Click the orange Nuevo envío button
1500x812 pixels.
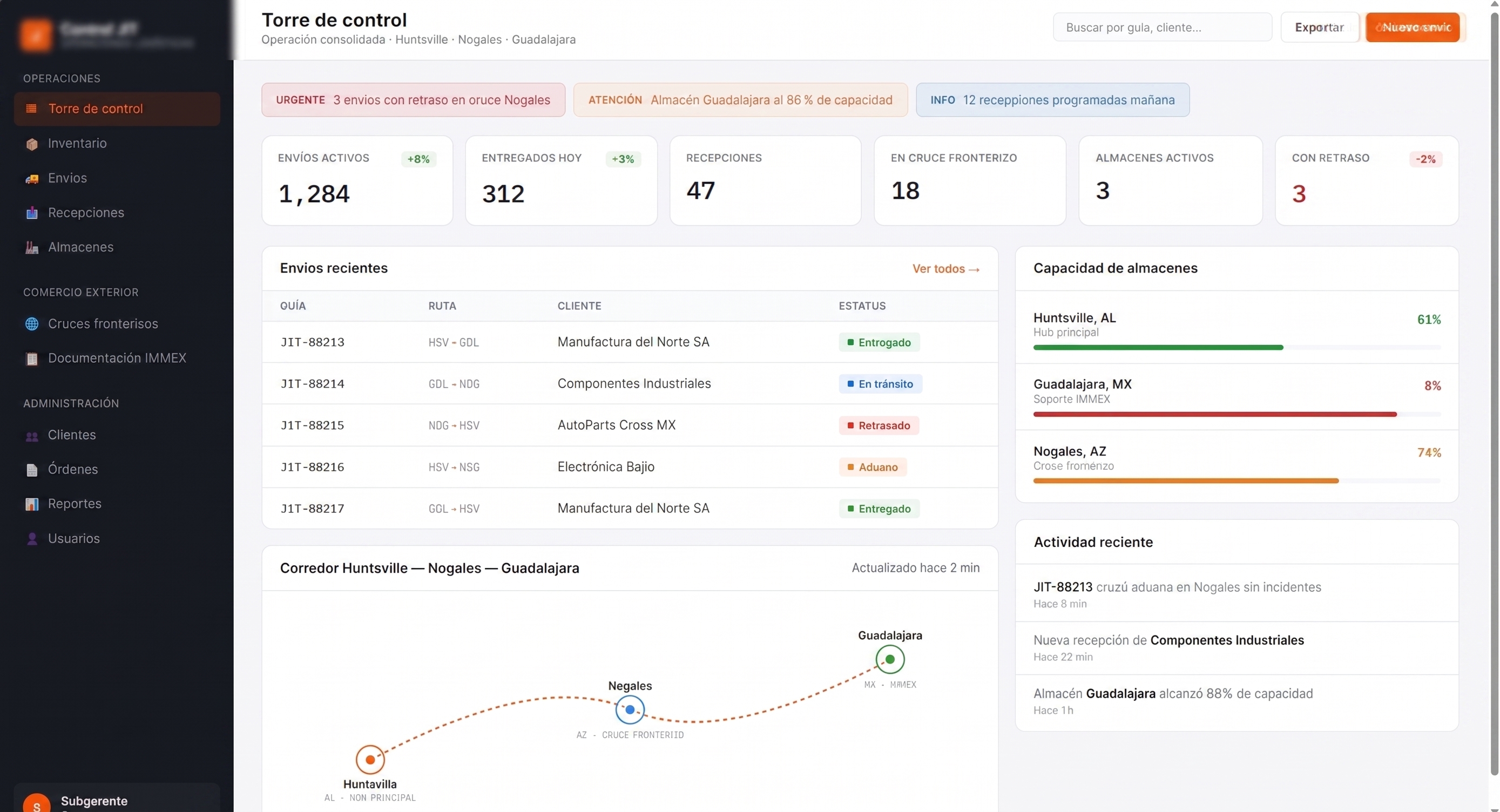point(1413,28)
